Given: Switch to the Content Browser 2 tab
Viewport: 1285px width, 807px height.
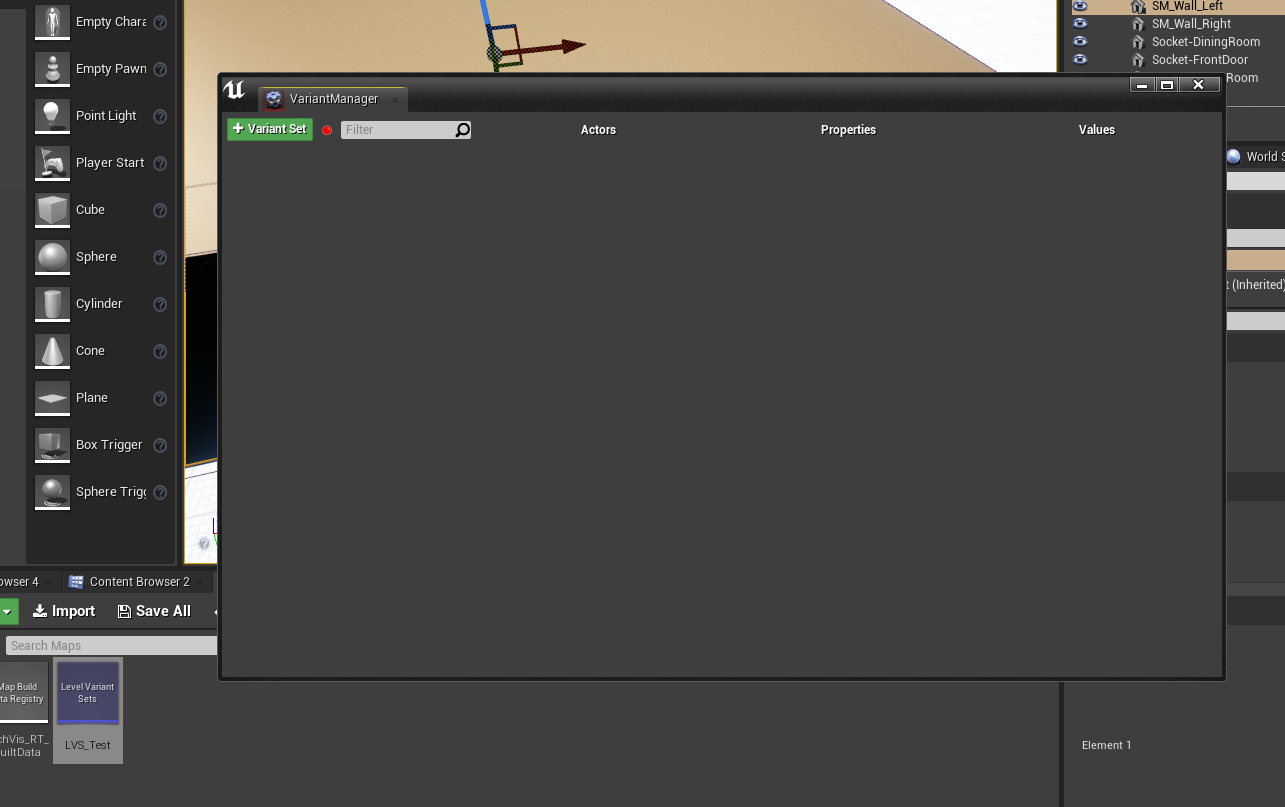Looking at the screenshot, I should click(139, 582).
